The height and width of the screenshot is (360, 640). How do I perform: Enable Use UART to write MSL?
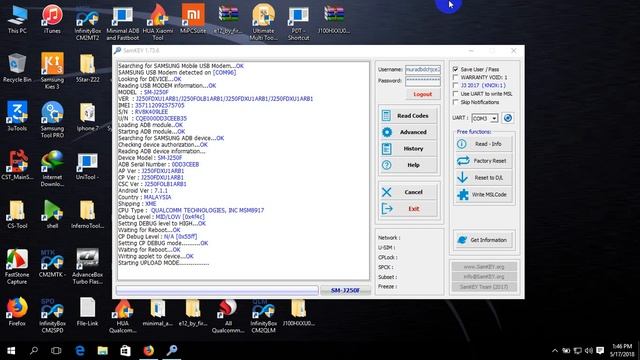click(x=455, y=94)
